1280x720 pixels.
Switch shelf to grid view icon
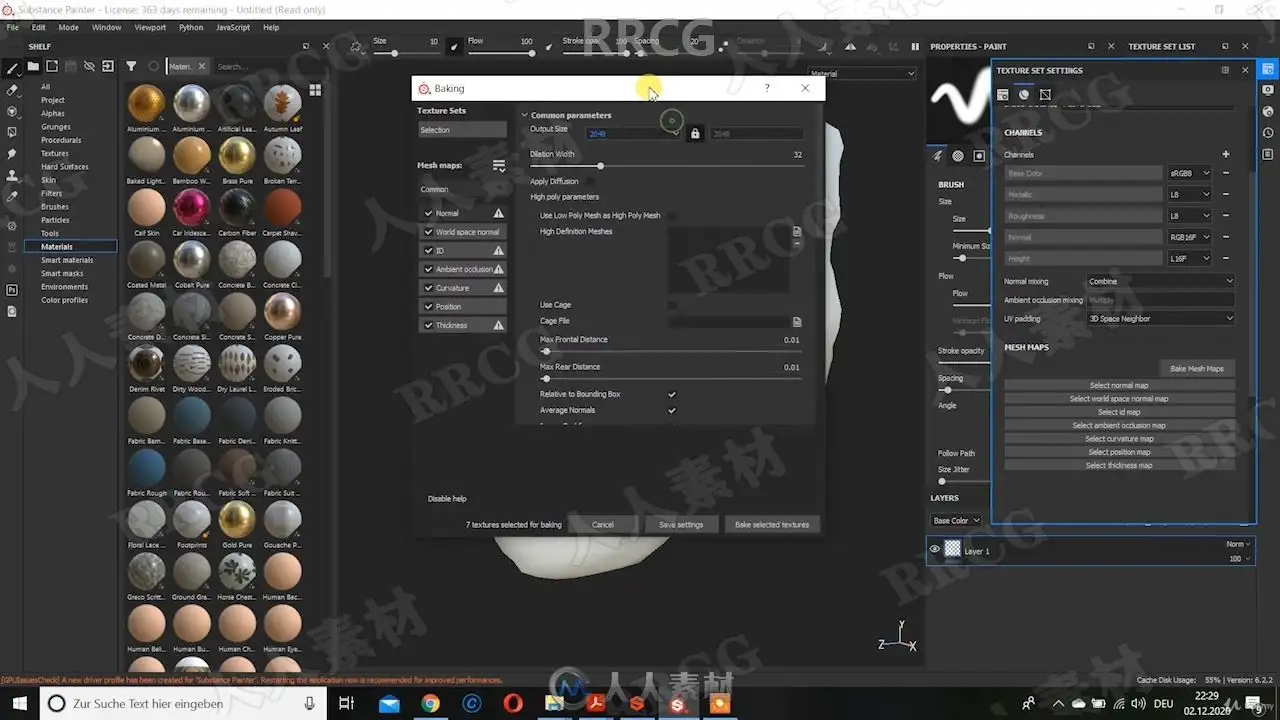315,90
